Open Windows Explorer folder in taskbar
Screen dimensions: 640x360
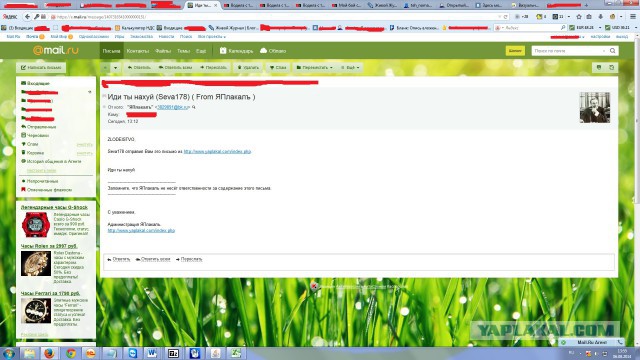point(29,353)
